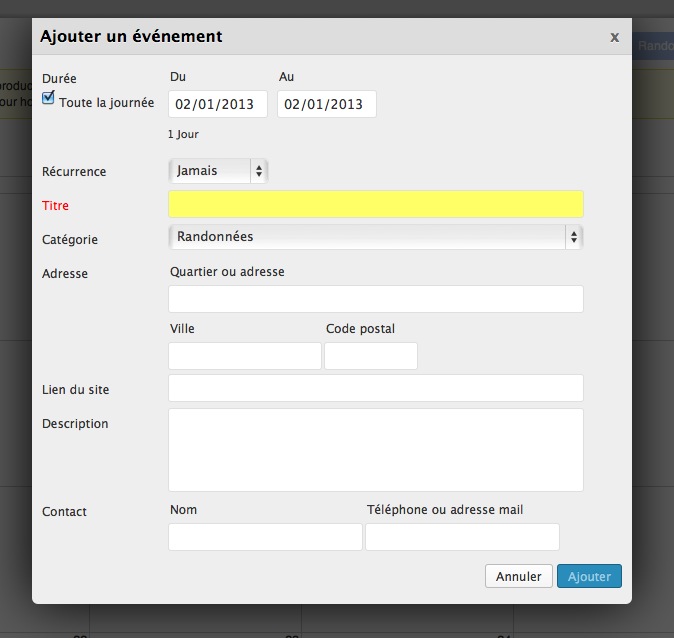
Task: Click the yellow Titre input field
Action: (375, 204)
